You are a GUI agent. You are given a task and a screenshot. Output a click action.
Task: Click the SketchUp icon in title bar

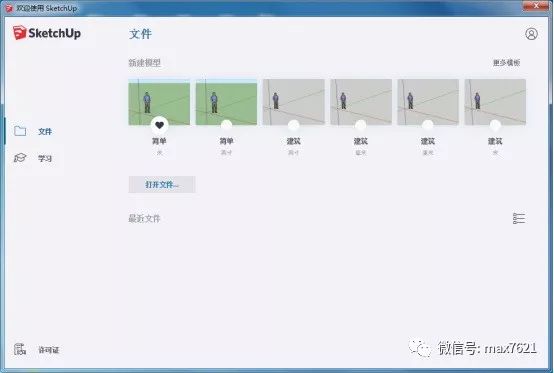pyautogui.click(x=9, y=8)
